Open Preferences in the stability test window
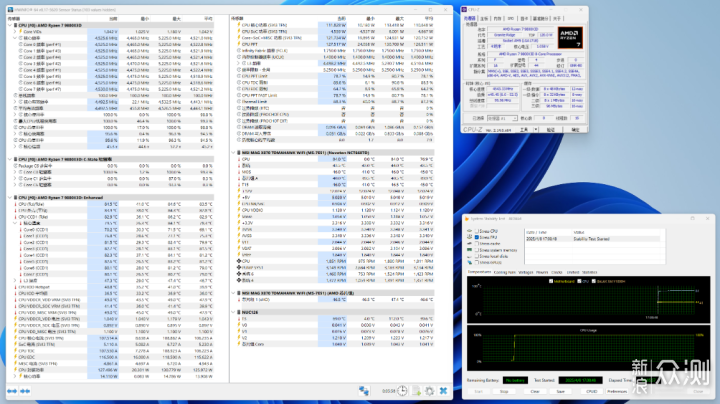720x404 pixels. point(617,392)
